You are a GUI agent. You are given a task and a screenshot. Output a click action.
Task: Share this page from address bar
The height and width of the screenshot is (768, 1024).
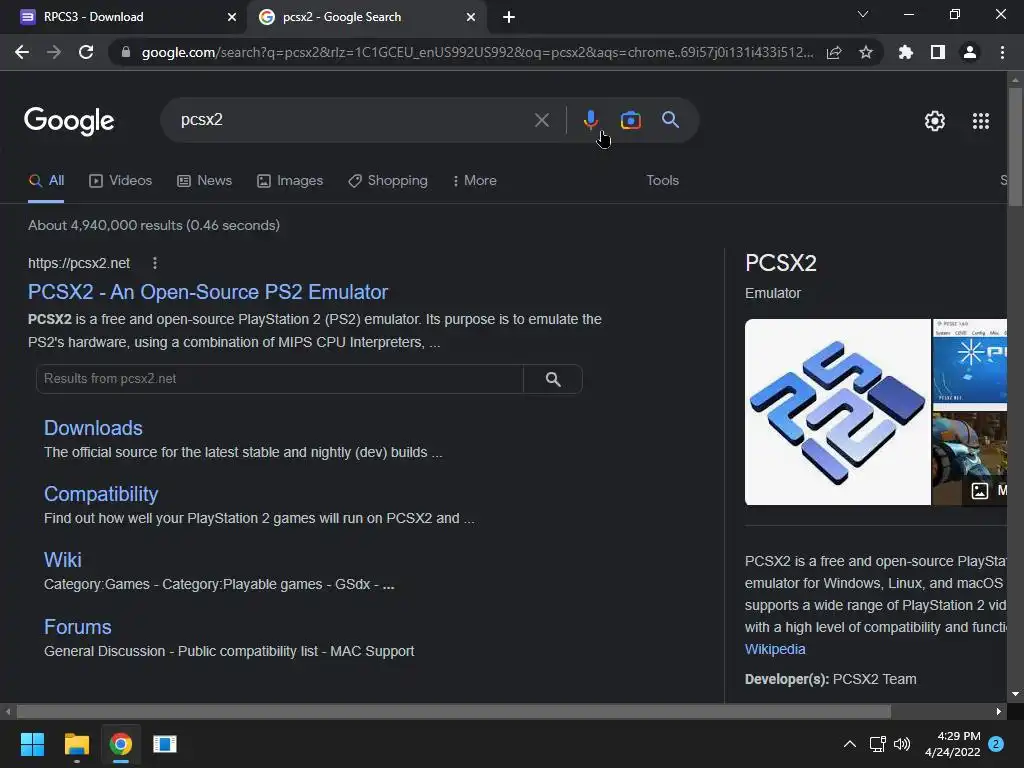(x=834, y=52)
